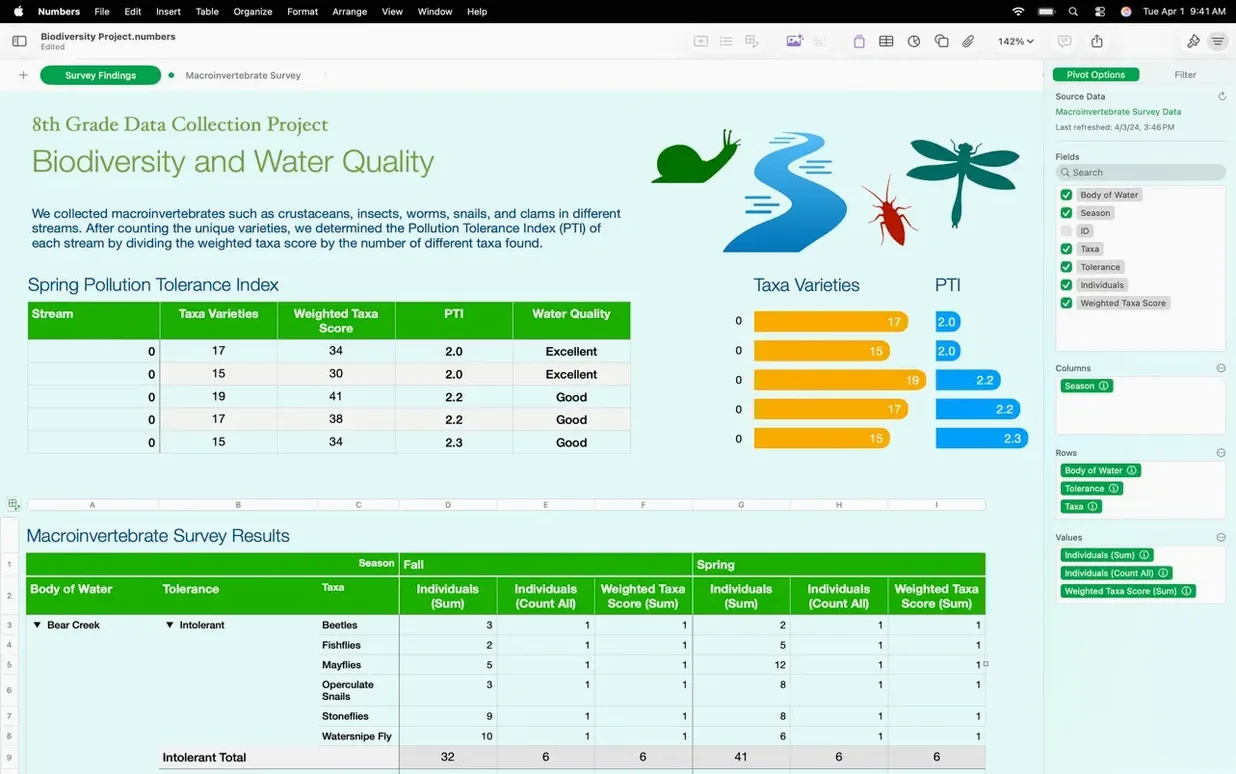Switch to Macroinvertebrate Survey sheet tab

click(x=243, y=75)
